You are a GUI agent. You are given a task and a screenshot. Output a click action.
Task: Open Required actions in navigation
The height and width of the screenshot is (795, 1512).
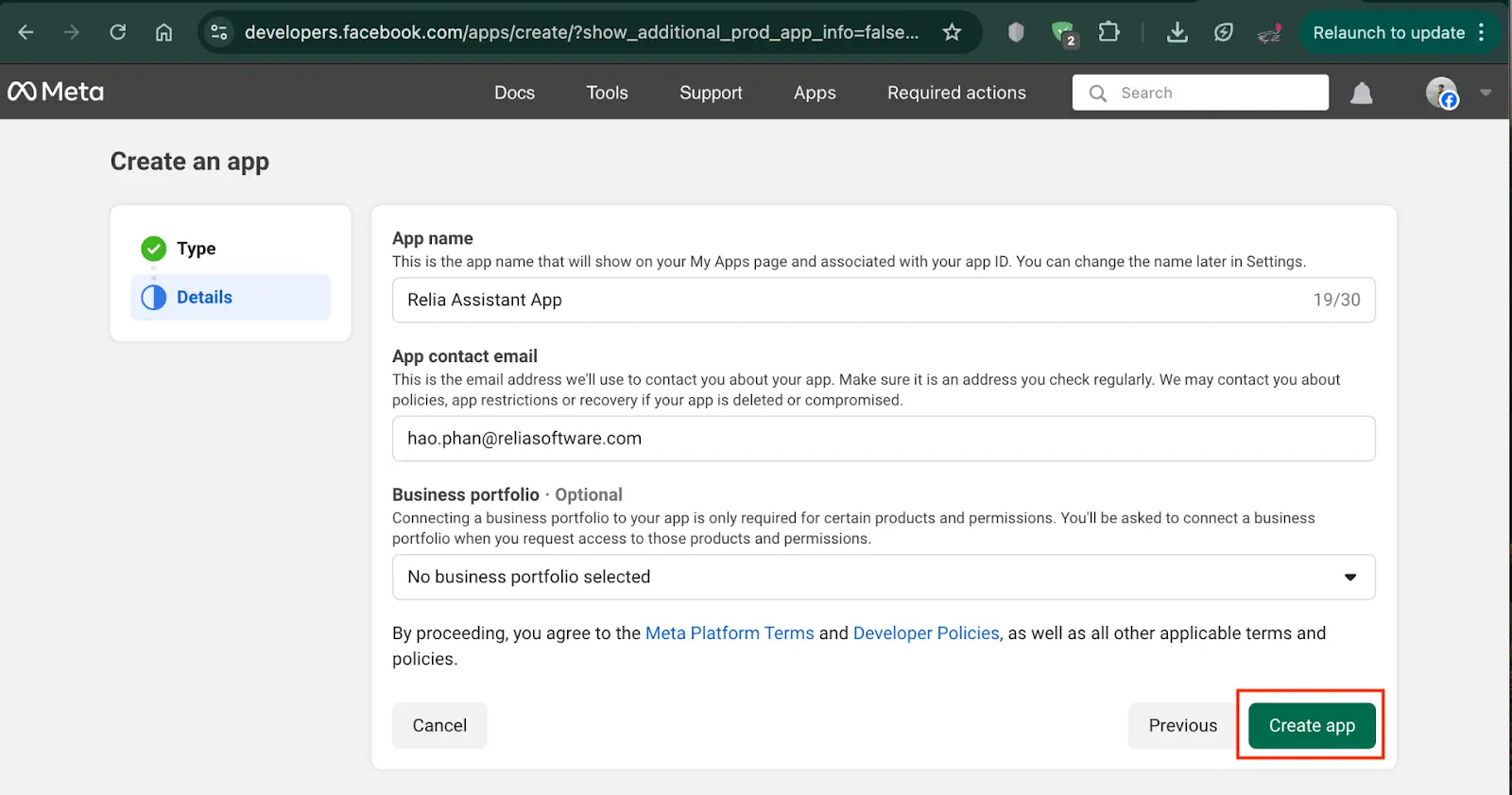[955, 93]
